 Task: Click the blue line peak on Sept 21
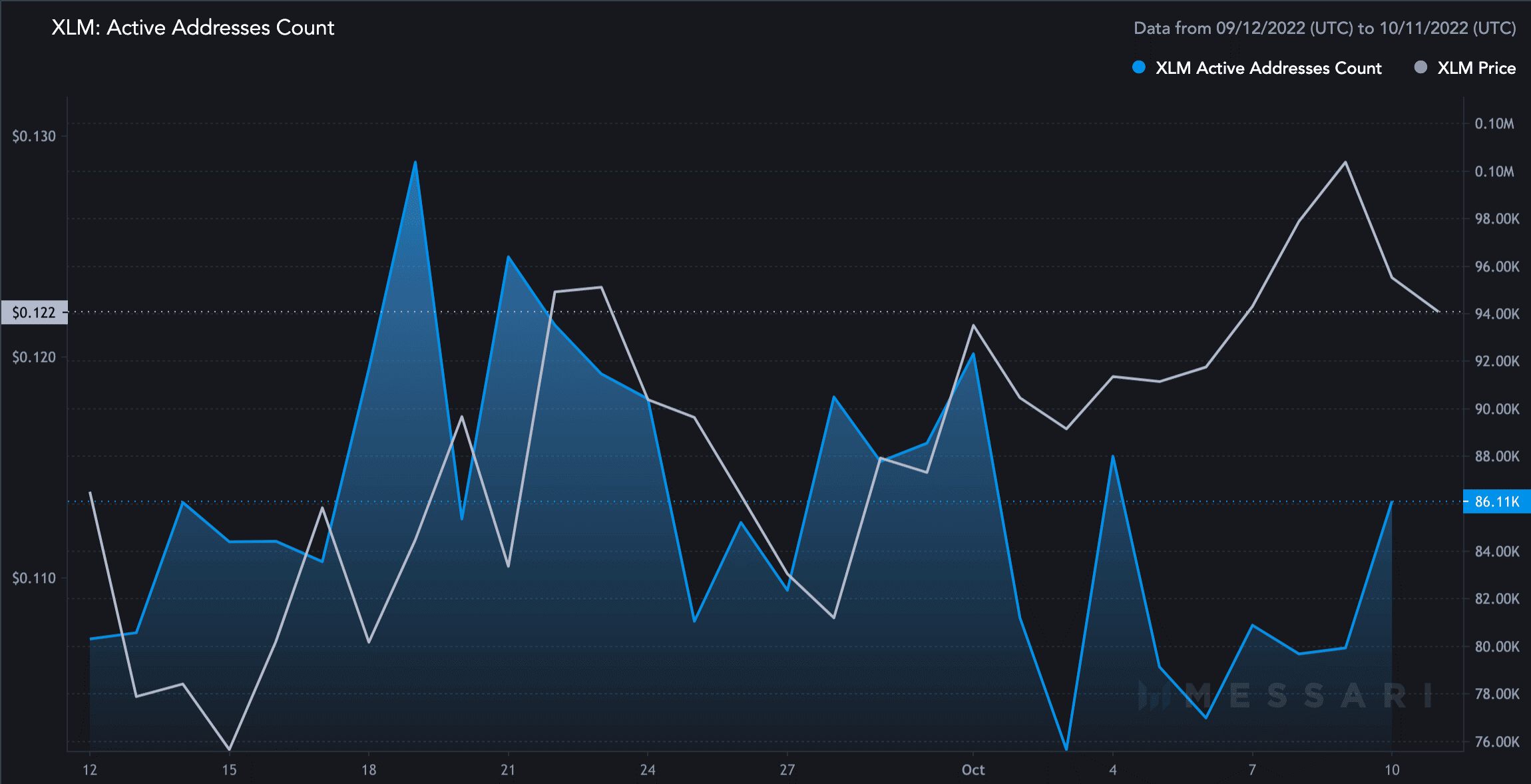tap(508, 257)
